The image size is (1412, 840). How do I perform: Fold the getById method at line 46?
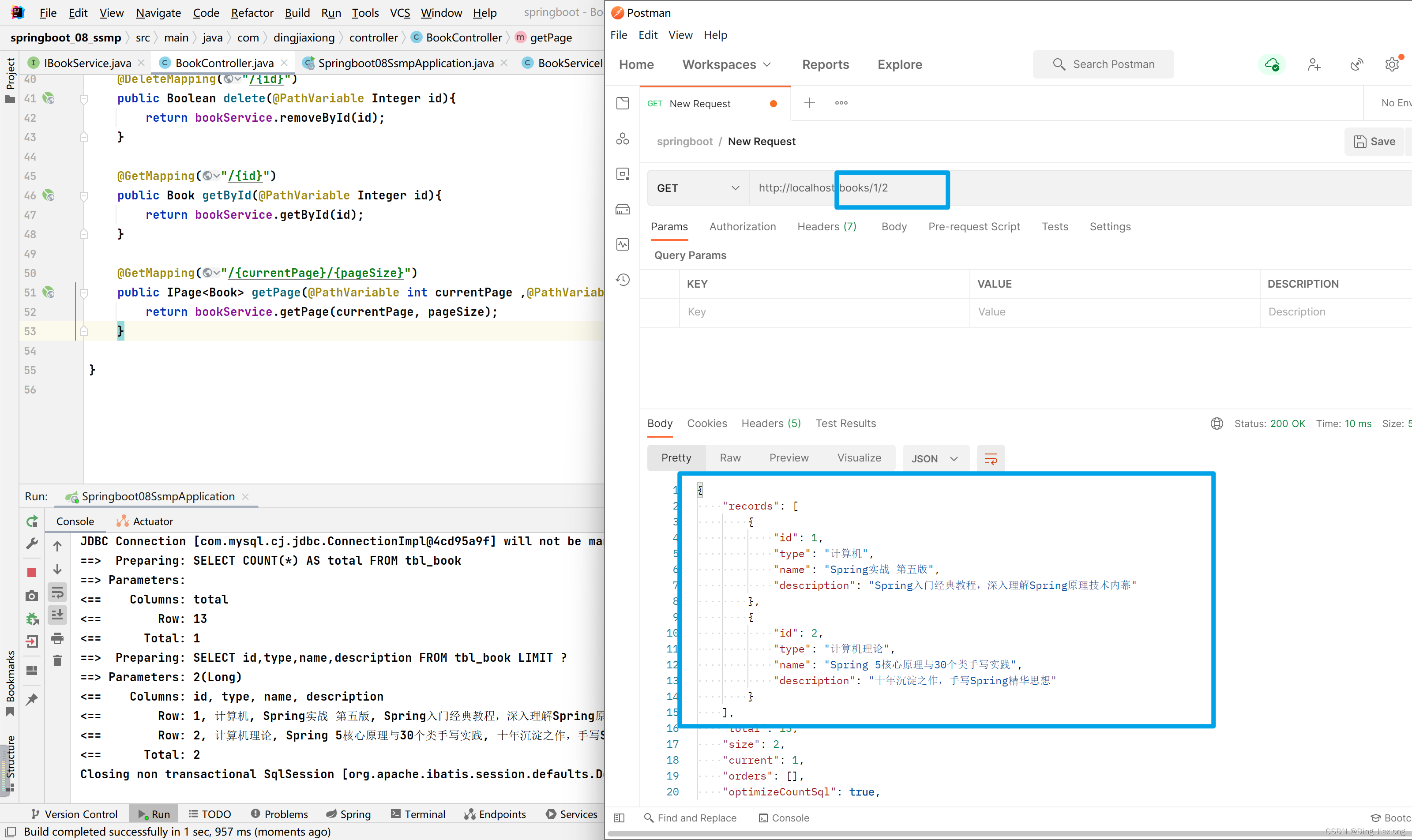click(84, 196)
